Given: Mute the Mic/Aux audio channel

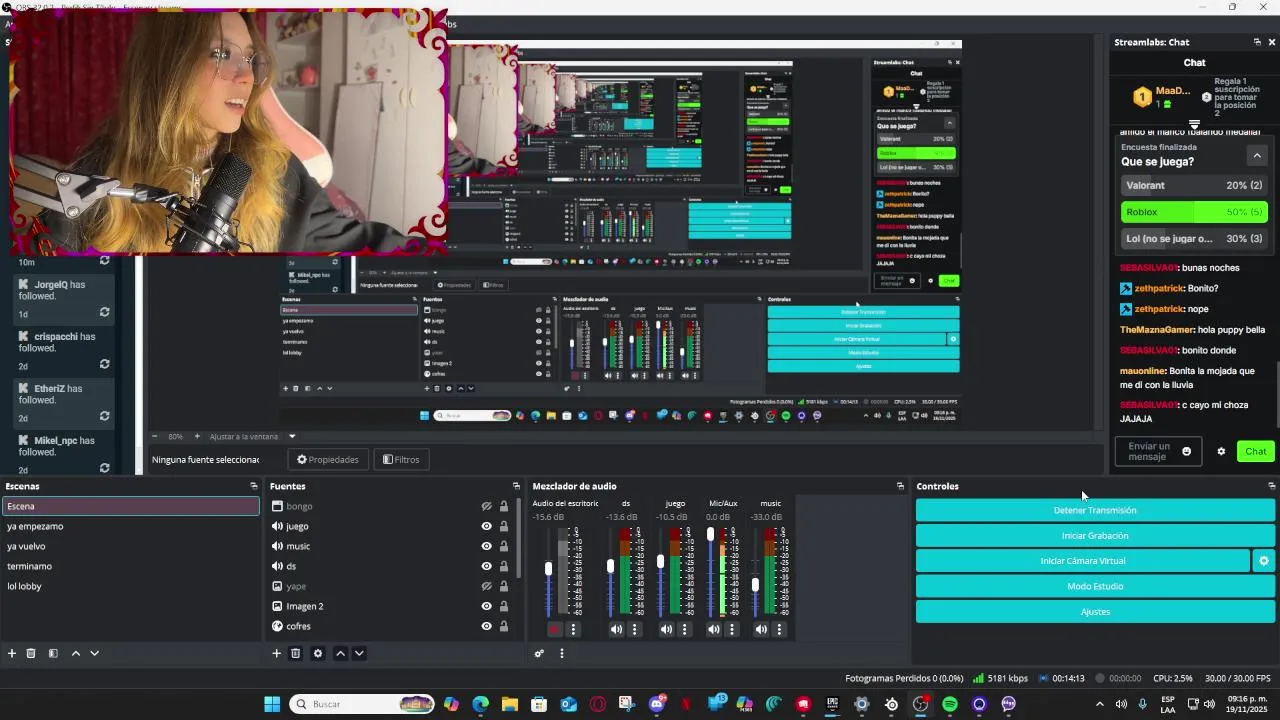Looking at the screenshot, I should (713, 629).
